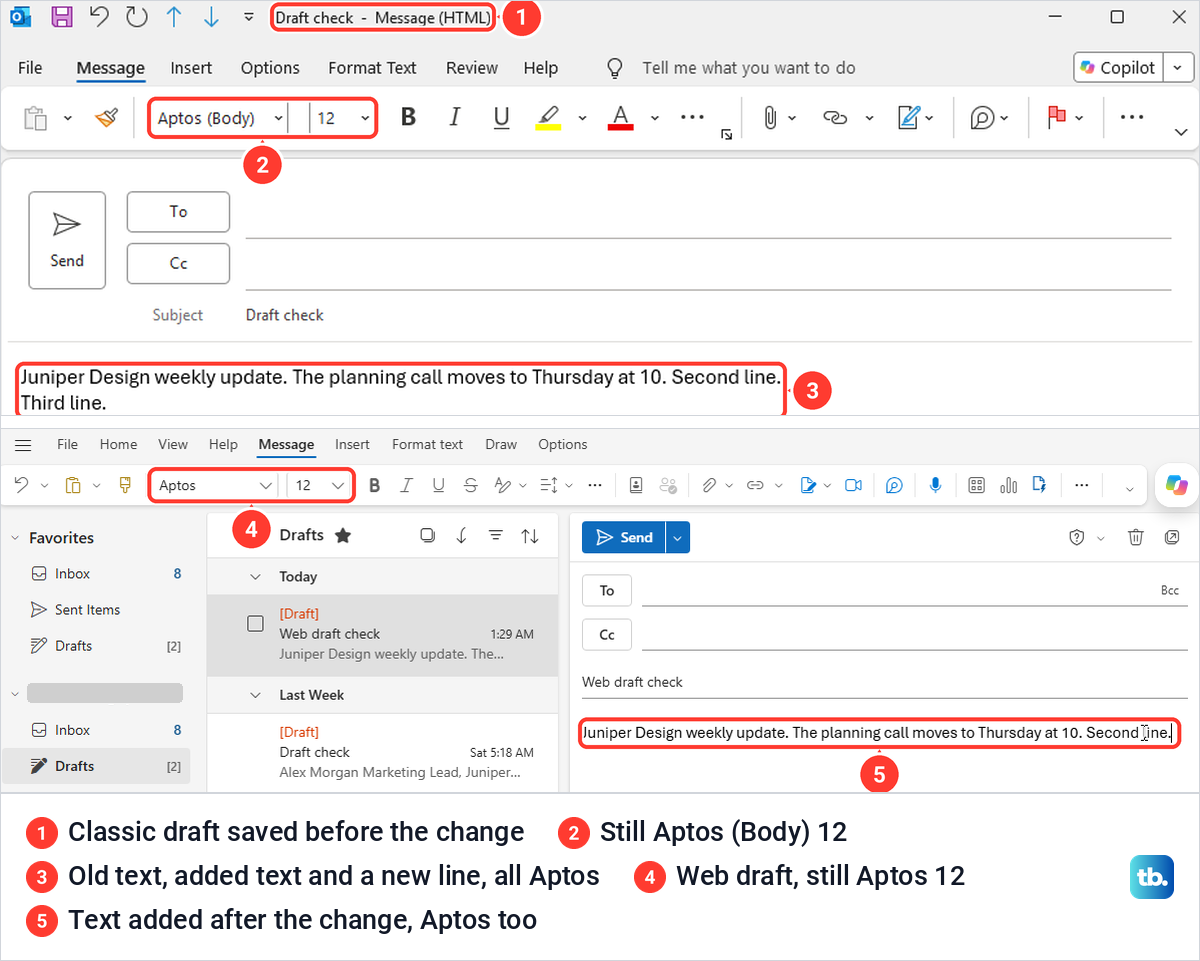
Task: Click Cc button in classic message
Action: (x=178, y=263)
